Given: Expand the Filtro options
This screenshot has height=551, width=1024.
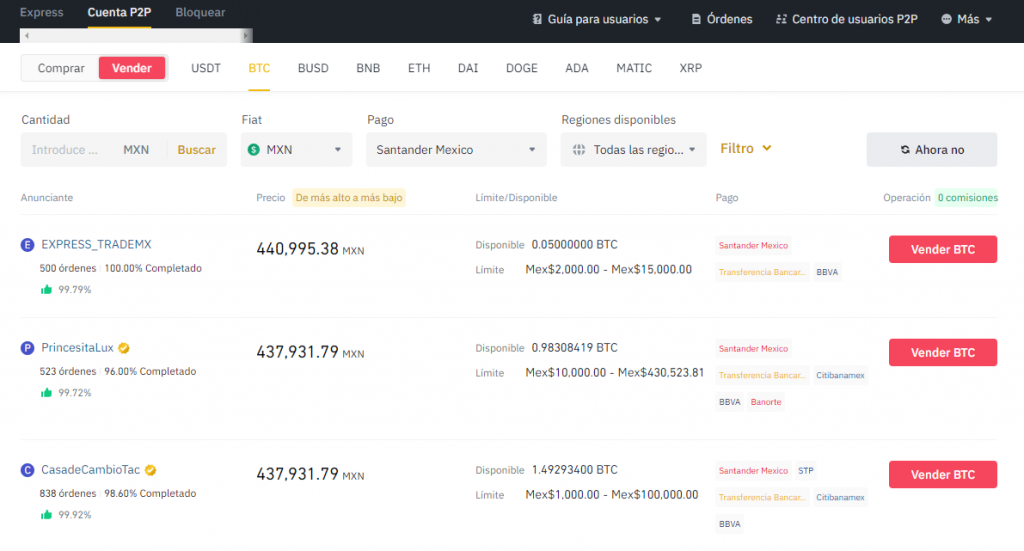Looking at the screenshot, I should 746,148.
